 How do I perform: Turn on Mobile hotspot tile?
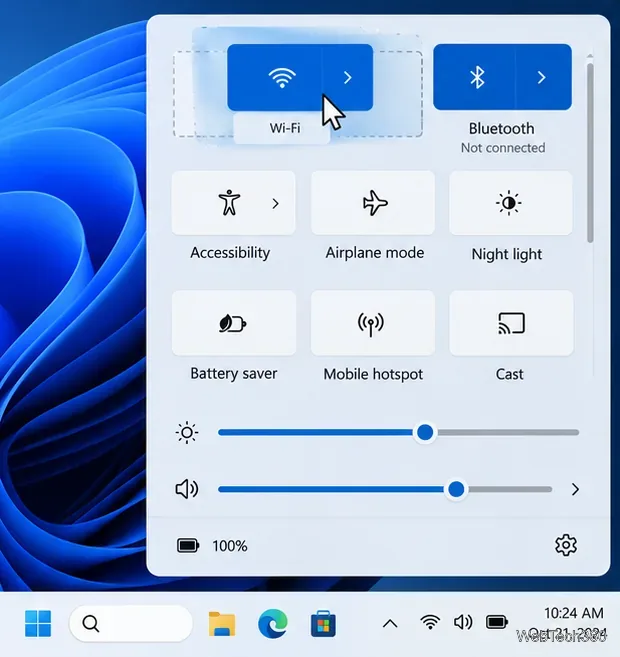click(373, 323)
